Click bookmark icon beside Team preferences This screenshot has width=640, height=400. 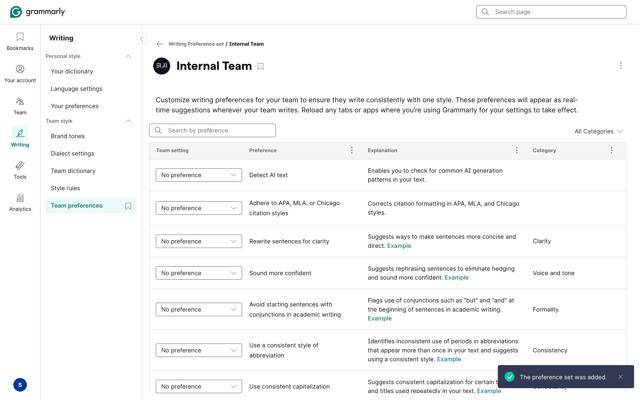[128, 206]
